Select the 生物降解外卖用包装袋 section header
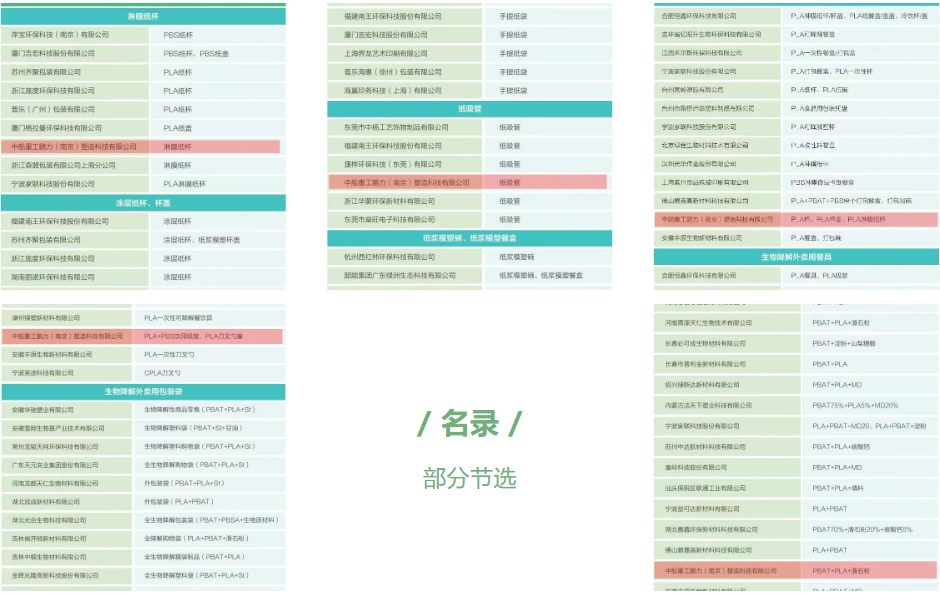Screen dimensions: 940x593 pos(143,391)
